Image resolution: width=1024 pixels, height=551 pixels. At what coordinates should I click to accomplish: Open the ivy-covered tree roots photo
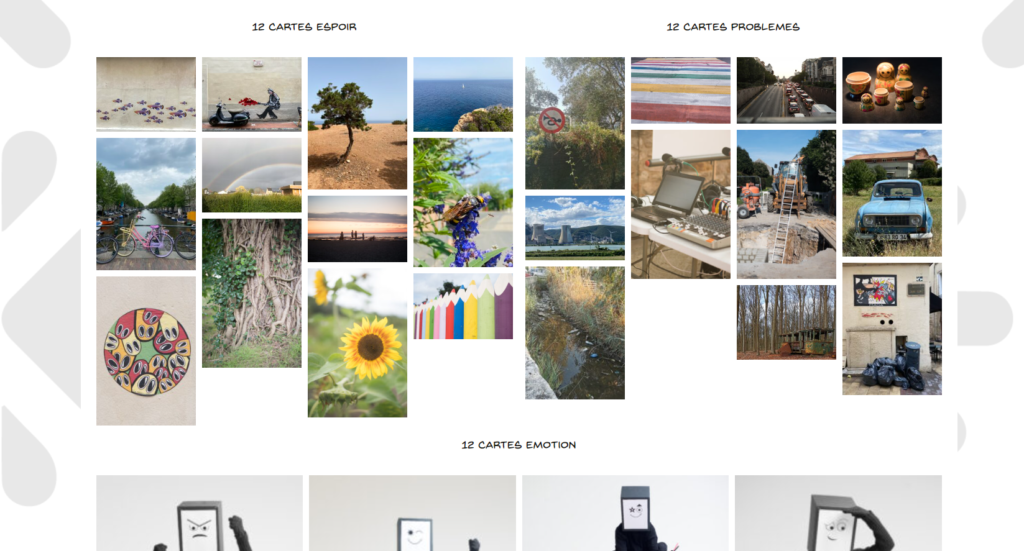coord(251,293)
